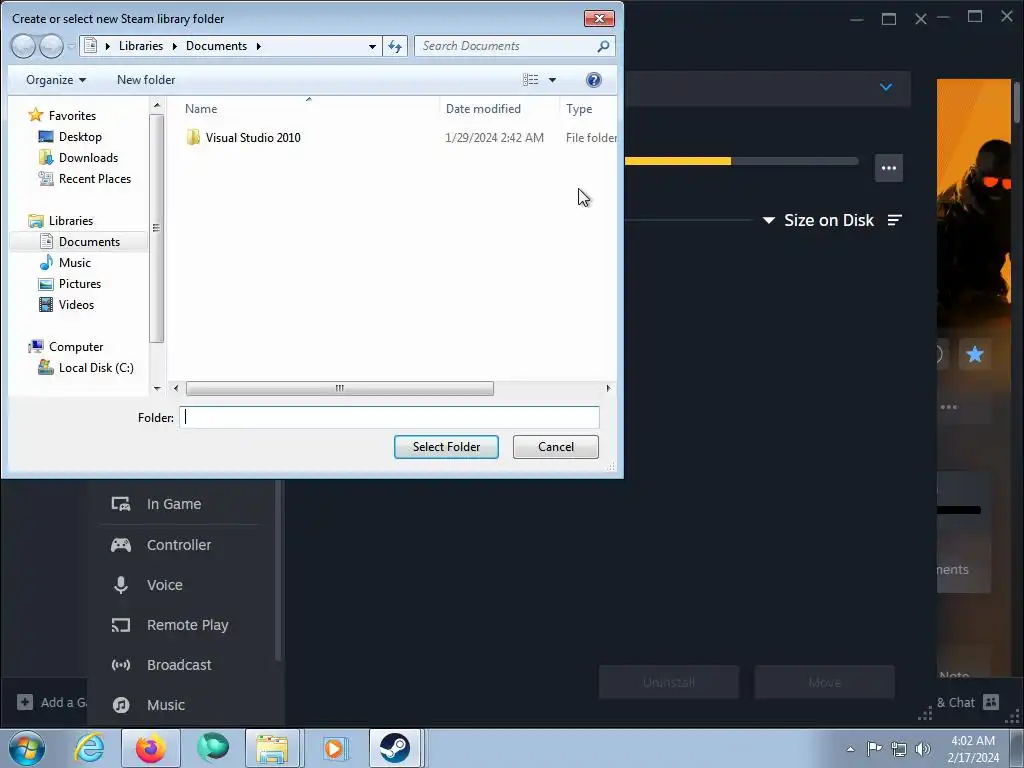Click the green sphere app icon in taskbar
The image size is (1024, 768).
tap(213, 748)
